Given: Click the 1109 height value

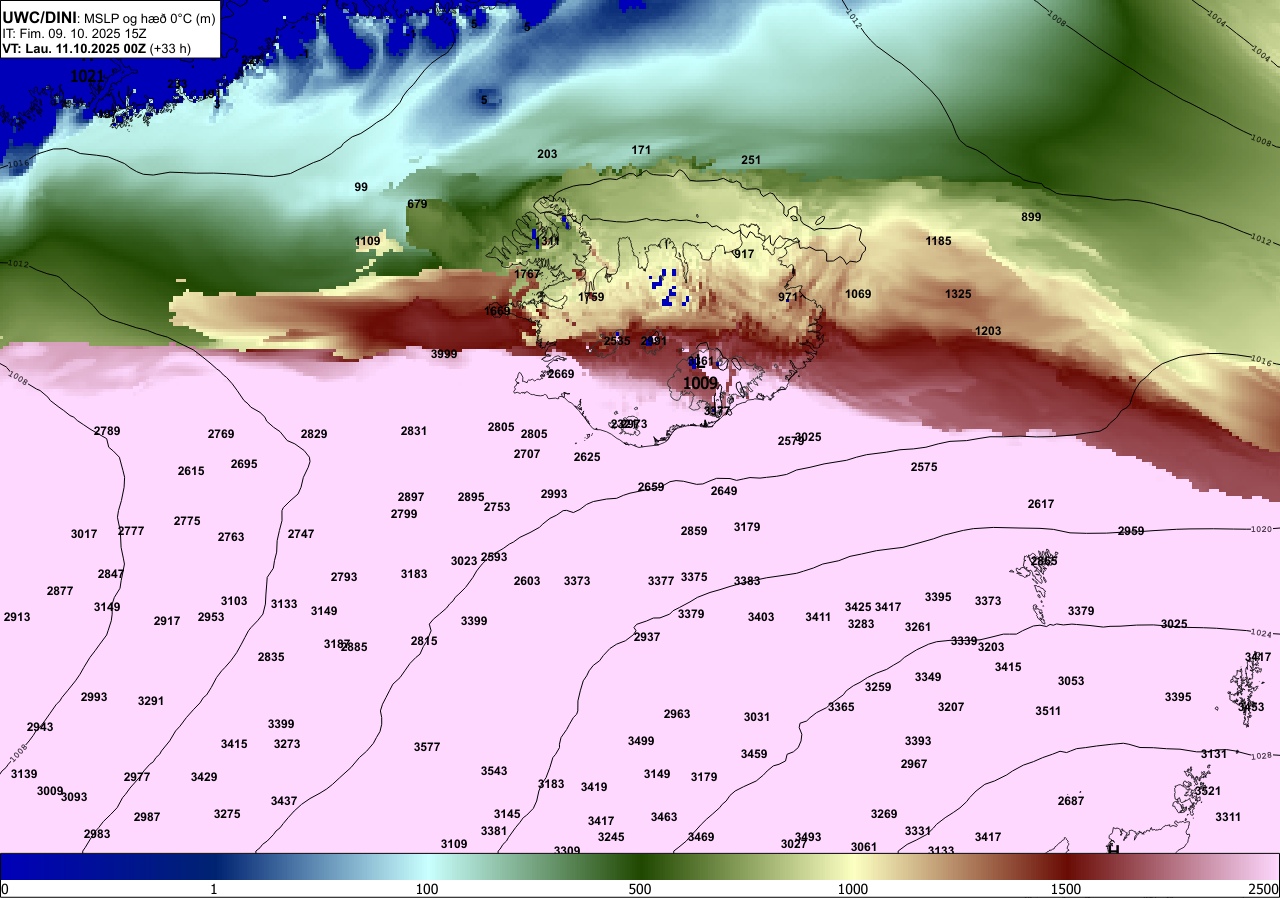Looking at the screenshot, I should (x=368, y=241).
